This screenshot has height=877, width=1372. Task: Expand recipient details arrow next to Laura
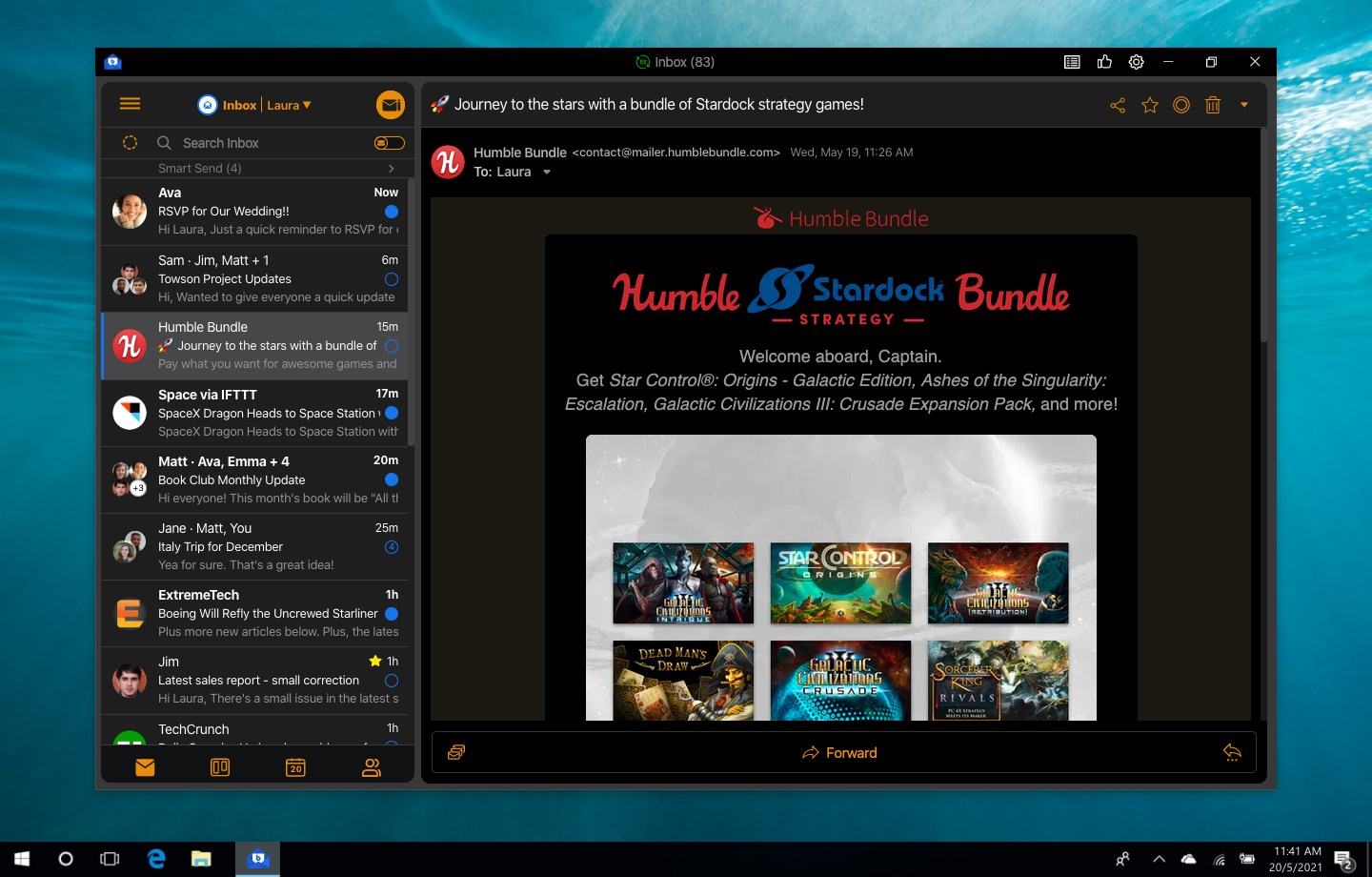pyautogui.click(x=547, y=173)
